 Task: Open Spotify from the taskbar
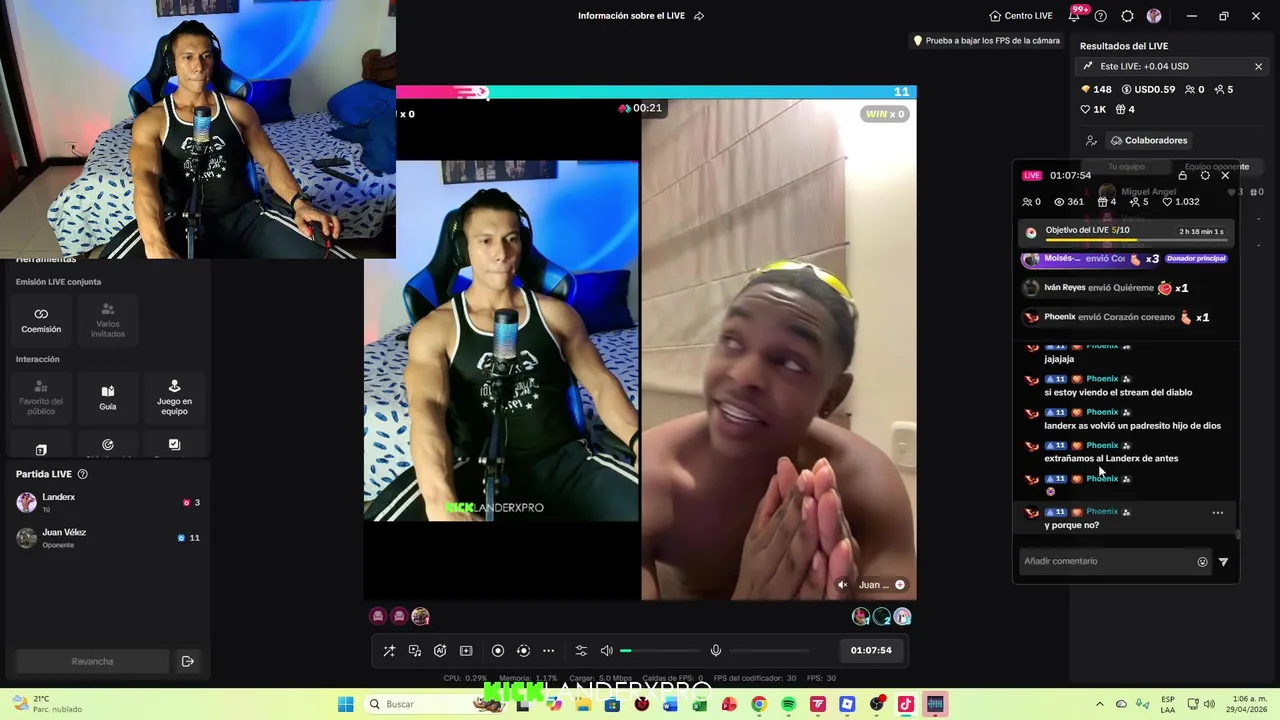pos(788,704)
